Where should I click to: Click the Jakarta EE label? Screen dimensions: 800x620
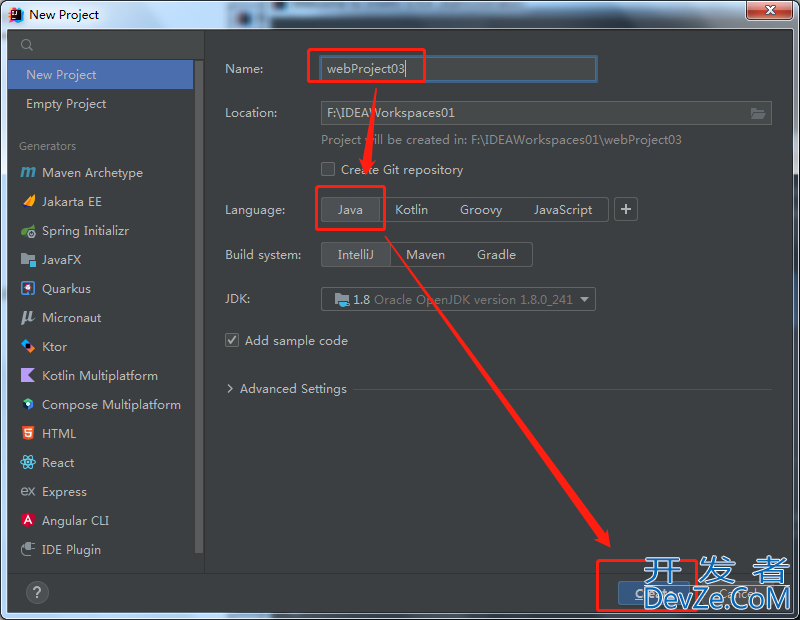point(71,202)
